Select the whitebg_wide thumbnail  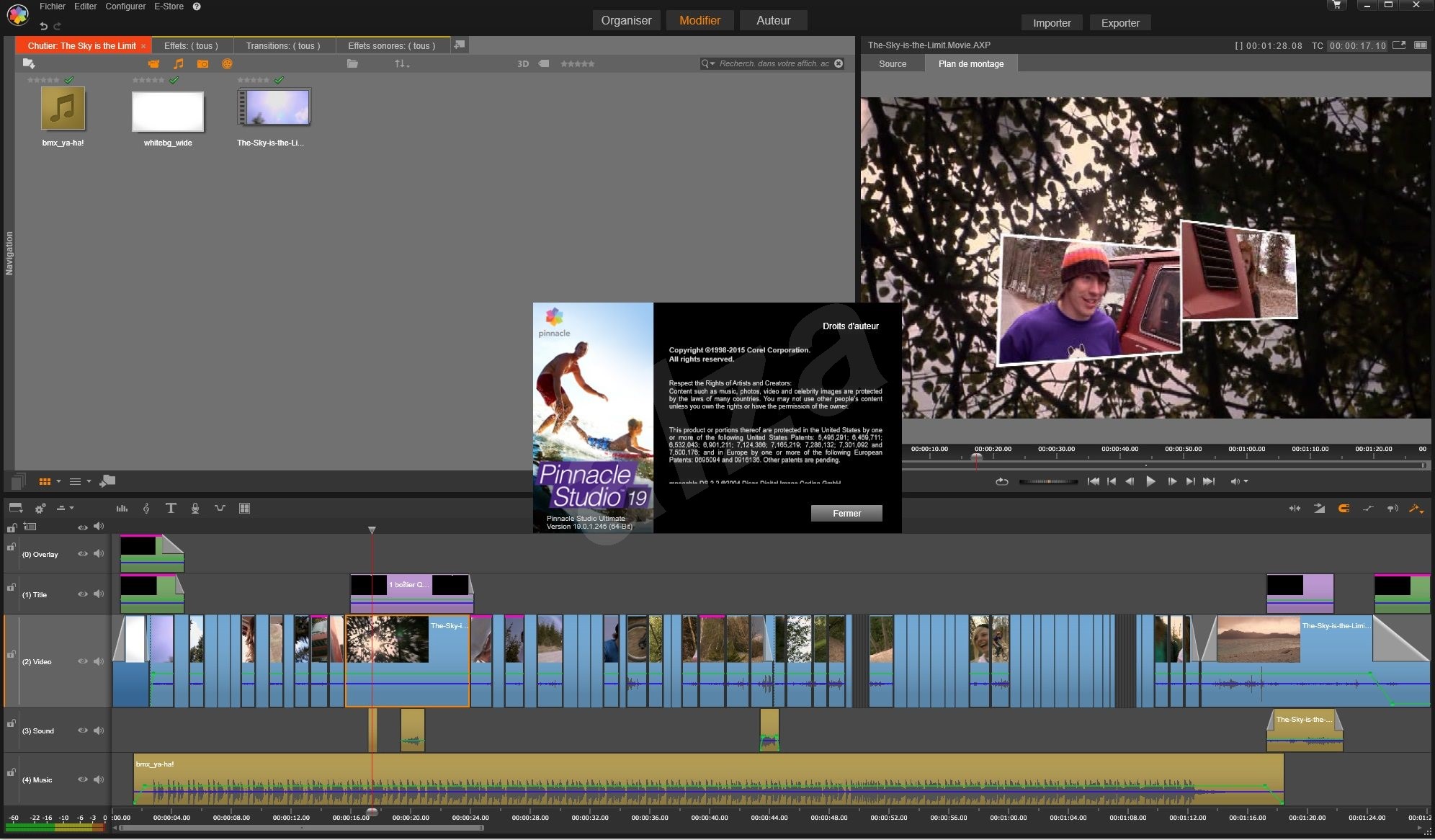click(168, 111)
